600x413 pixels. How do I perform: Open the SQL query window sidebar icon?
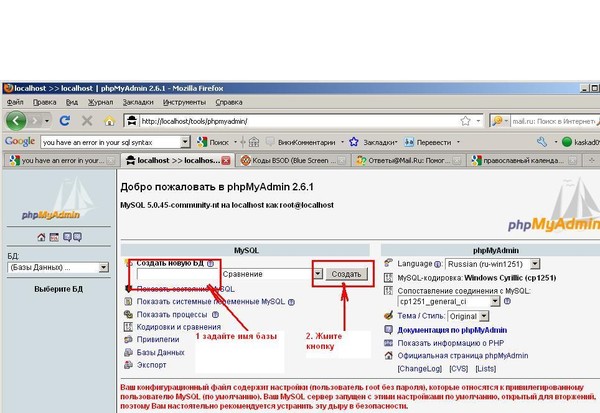pyautogui.click(x=54, y=237)
